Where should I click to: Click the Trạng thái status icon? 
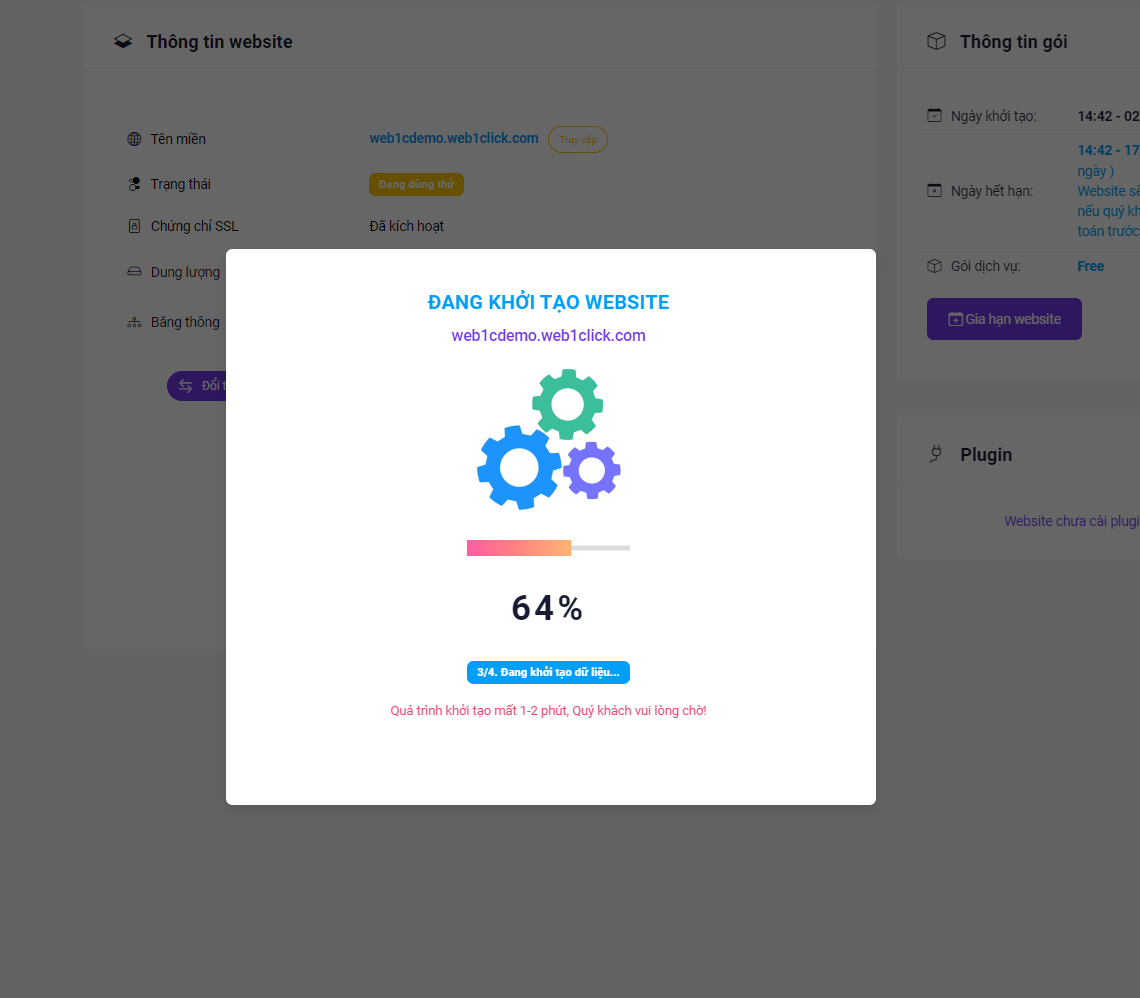(135, 184)
